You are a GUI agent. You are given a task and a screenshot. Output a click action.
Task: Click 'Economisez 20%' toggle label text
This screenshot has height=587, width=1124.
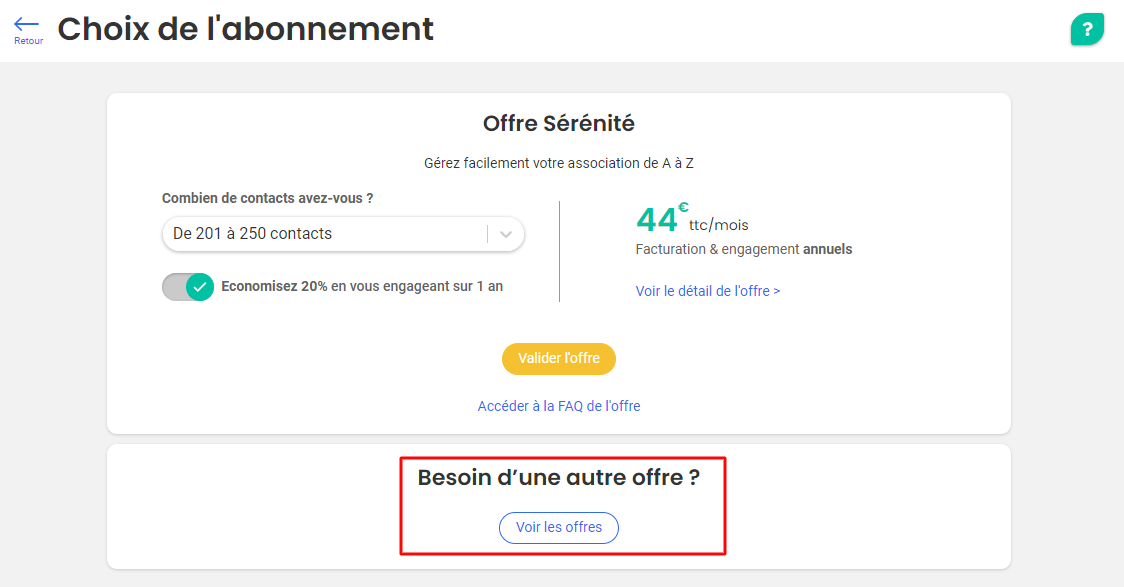(x=362, y=286)
